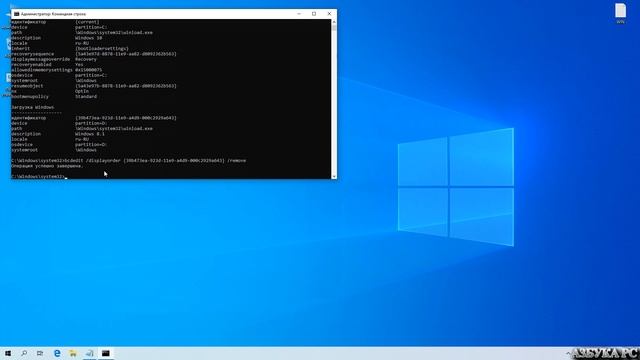The width and height of the screenshot is (640, 360).
Task: Click the "partition=D:" osdevice line
Action: pyautogui.click(x=59, y=144)
